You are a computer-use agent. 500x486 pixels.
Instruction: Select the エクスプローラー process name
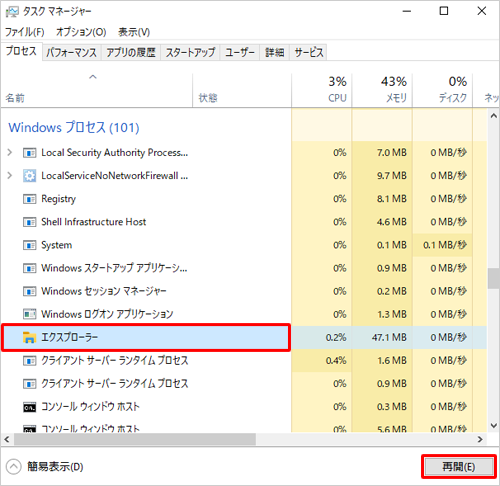[x=70, y=337]
